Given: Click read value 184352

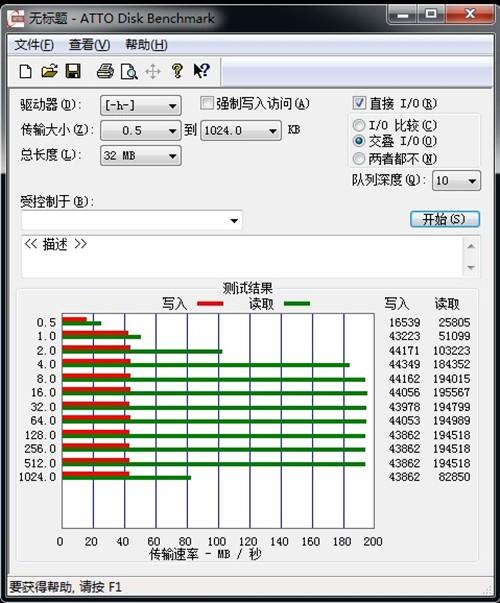Looking at the screenshot, I should [x=452, y=364].
